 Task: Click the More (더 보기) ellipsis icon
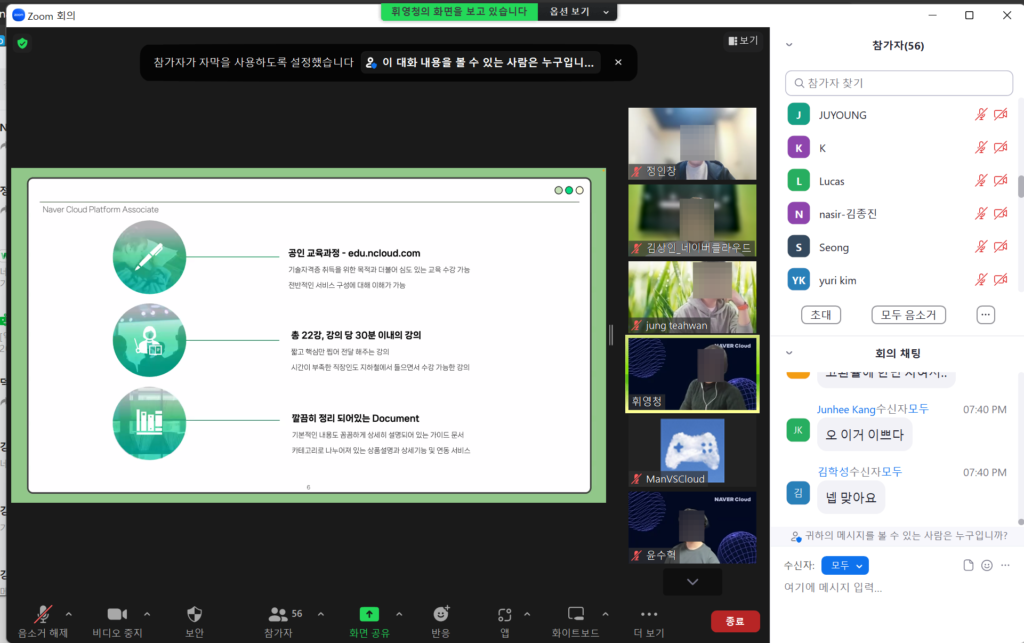[x=648, y=614]
